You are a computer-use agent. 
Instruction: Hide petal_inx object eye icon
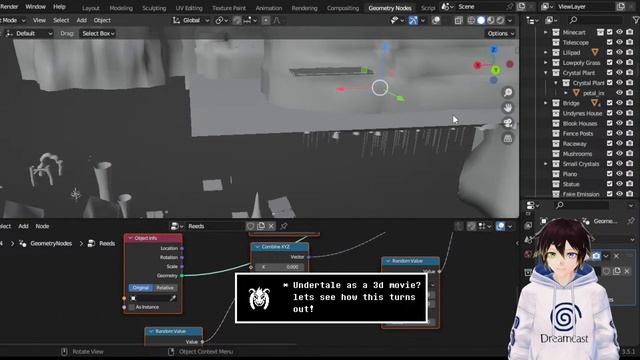[620, 93]
